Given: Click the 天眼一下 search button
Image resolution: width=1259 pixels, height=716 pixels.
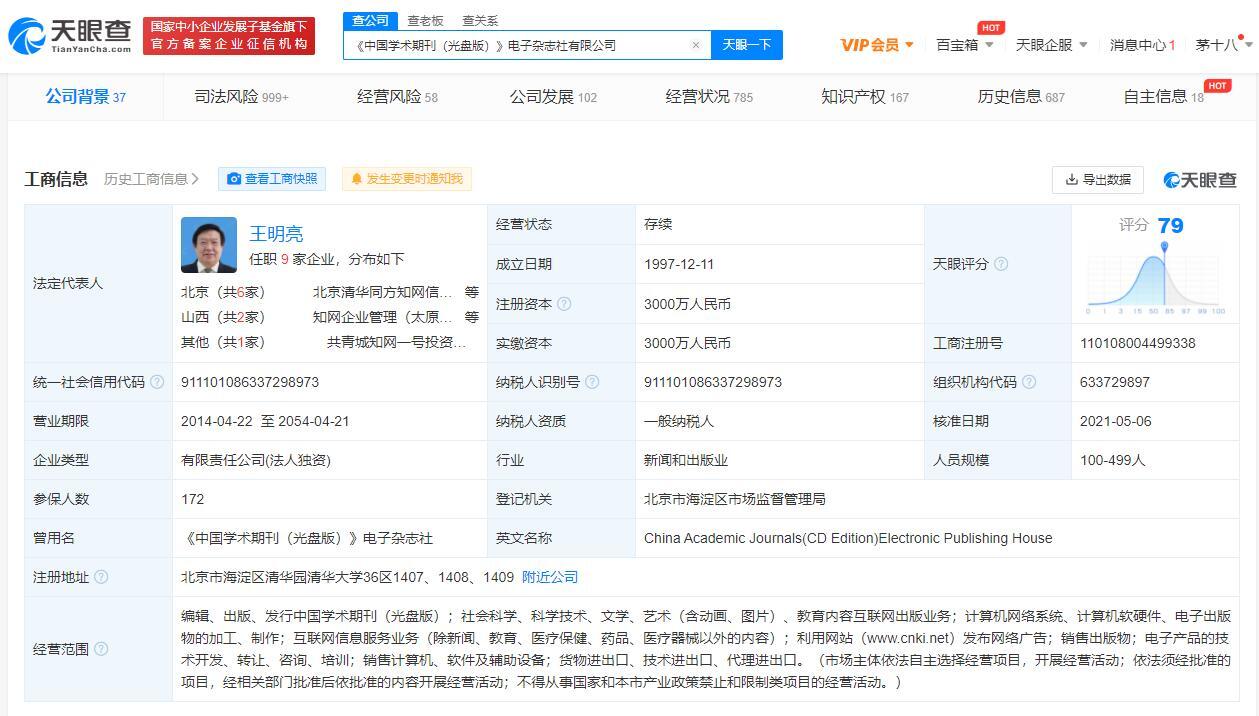Looking at the screenshot, I should 747,45.
